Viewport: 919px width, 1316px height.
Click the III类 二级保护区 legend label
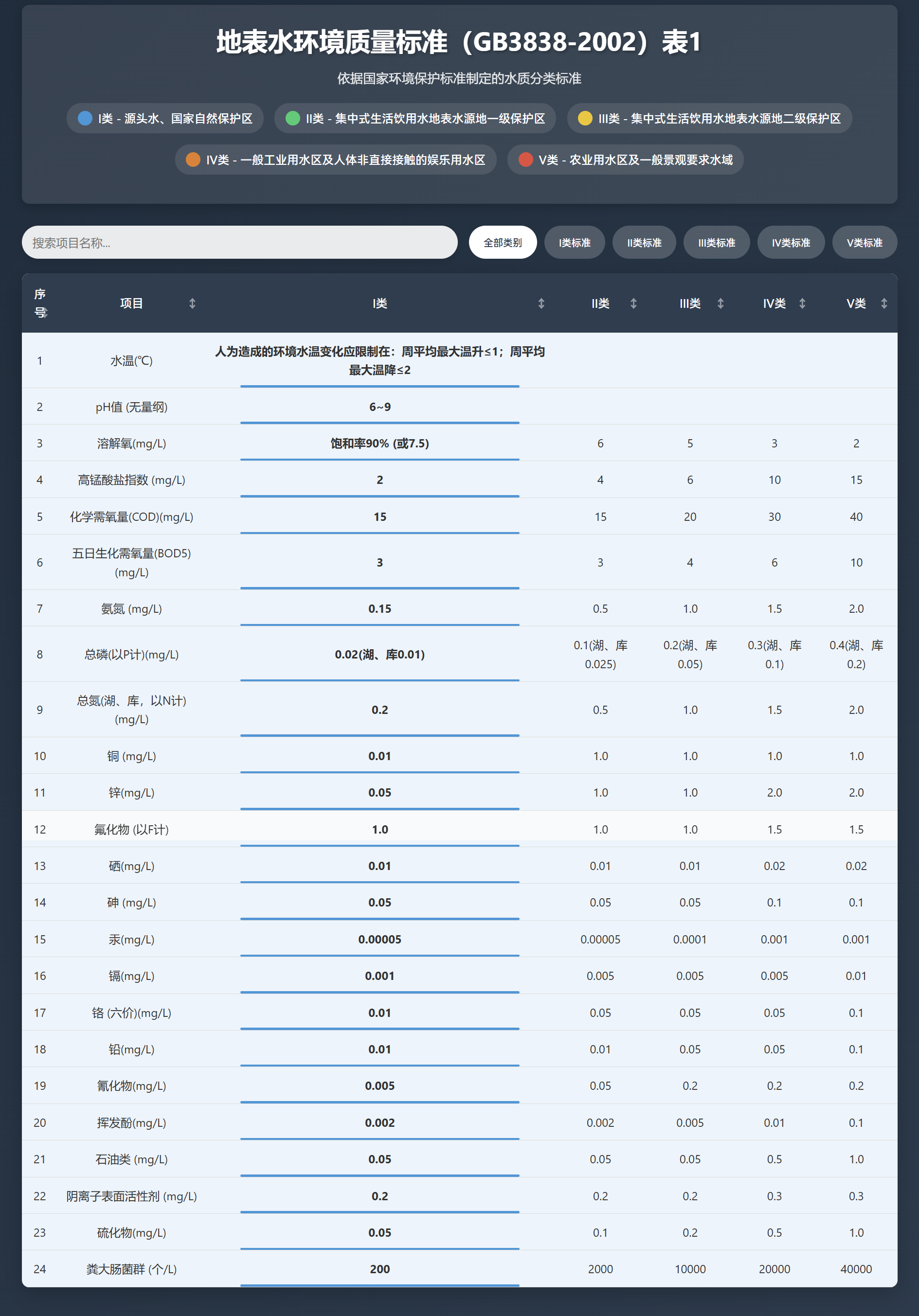[x=720, y=119]
